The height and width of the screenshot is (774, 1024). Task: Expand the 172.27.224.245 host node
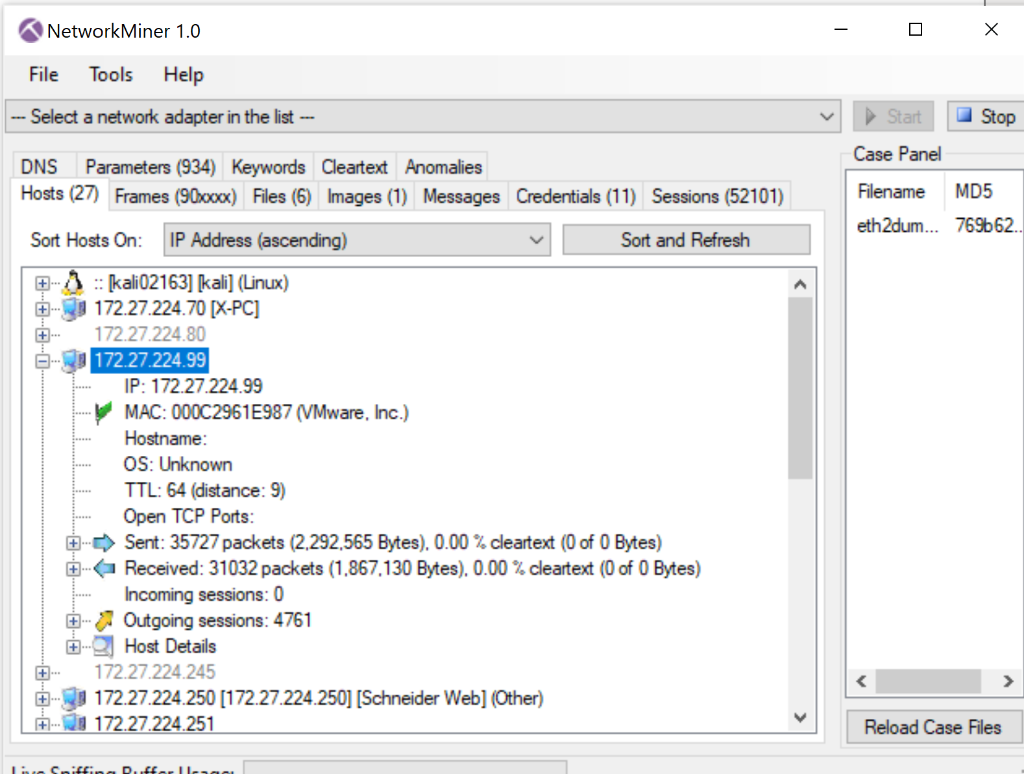[42, 673]
